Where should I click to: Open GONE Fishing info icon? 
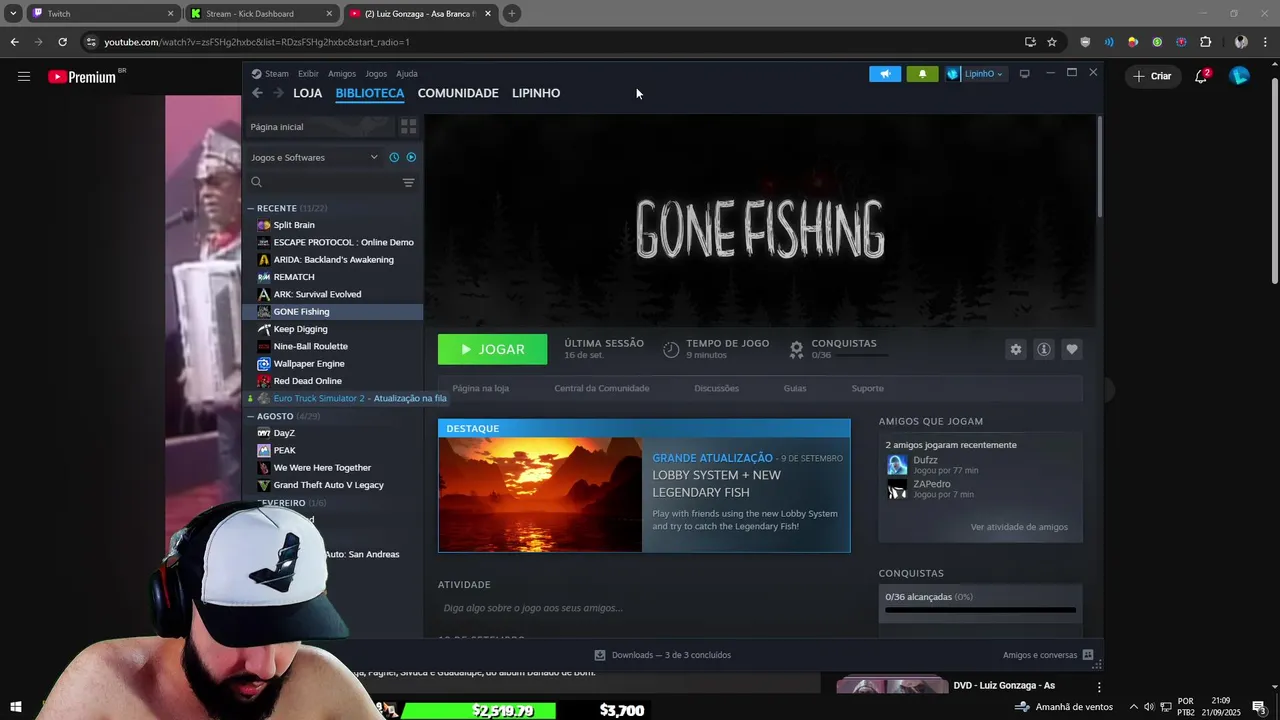pyautogui.click(x=1044, y=349)
